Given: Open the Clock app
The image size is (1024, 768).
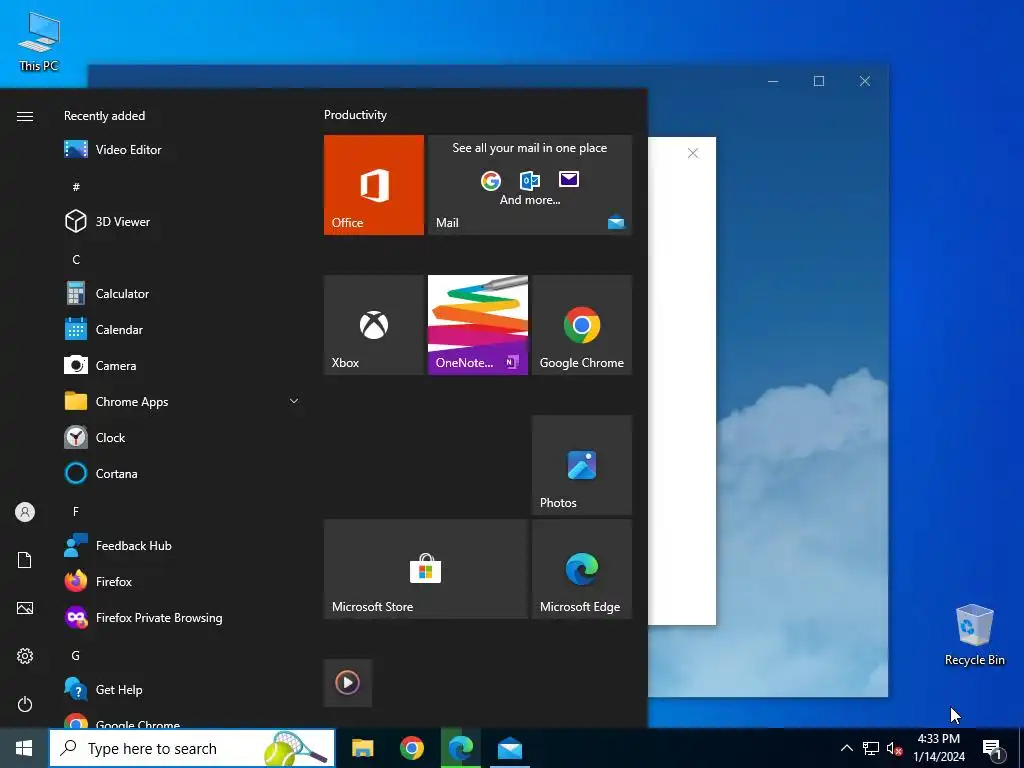Looking at the screenshot, I should coord(181,438).
